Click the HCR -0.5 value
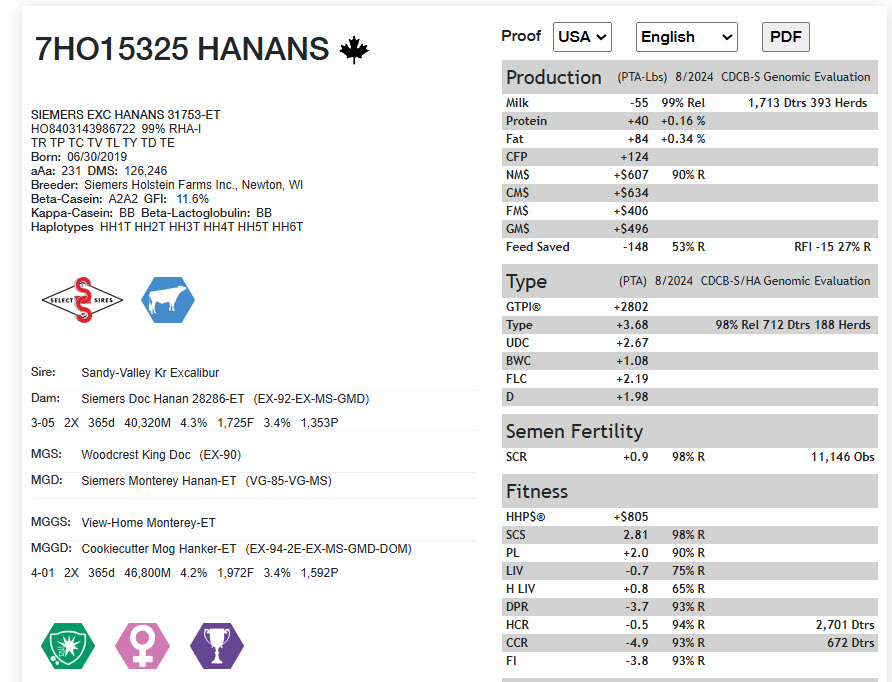 pos(637,625)
